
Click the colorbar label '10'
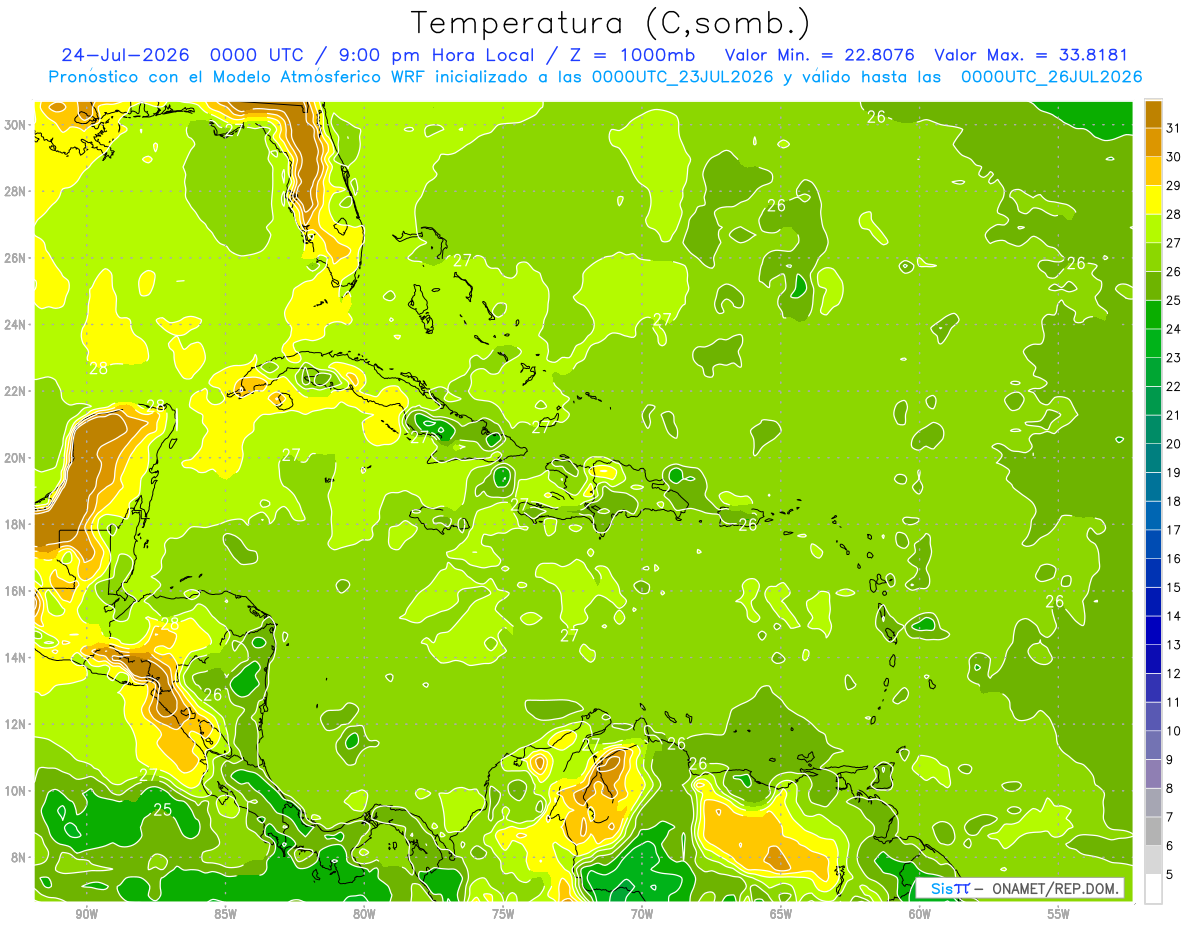tap(1174, 731)
